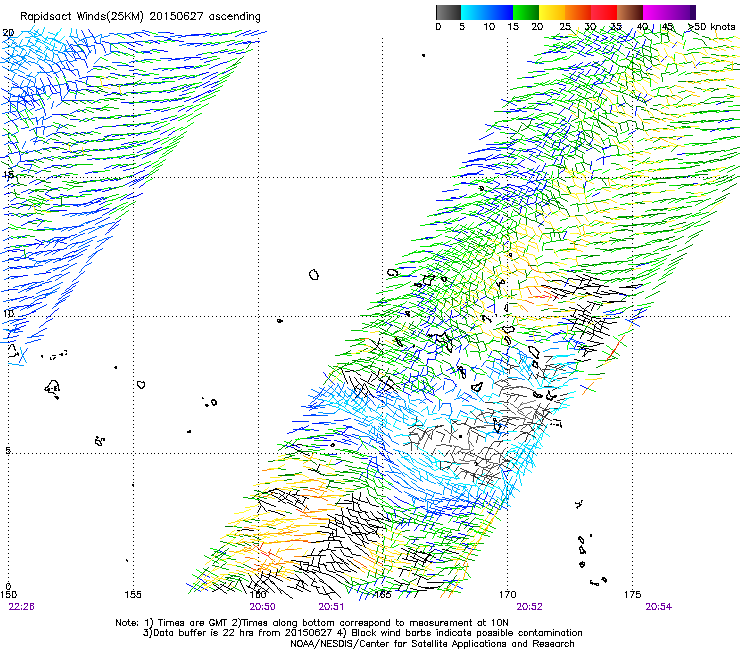Click the longitude '175' axis label
This screenshot has height=650, width=740.
(x=632, y=594)
